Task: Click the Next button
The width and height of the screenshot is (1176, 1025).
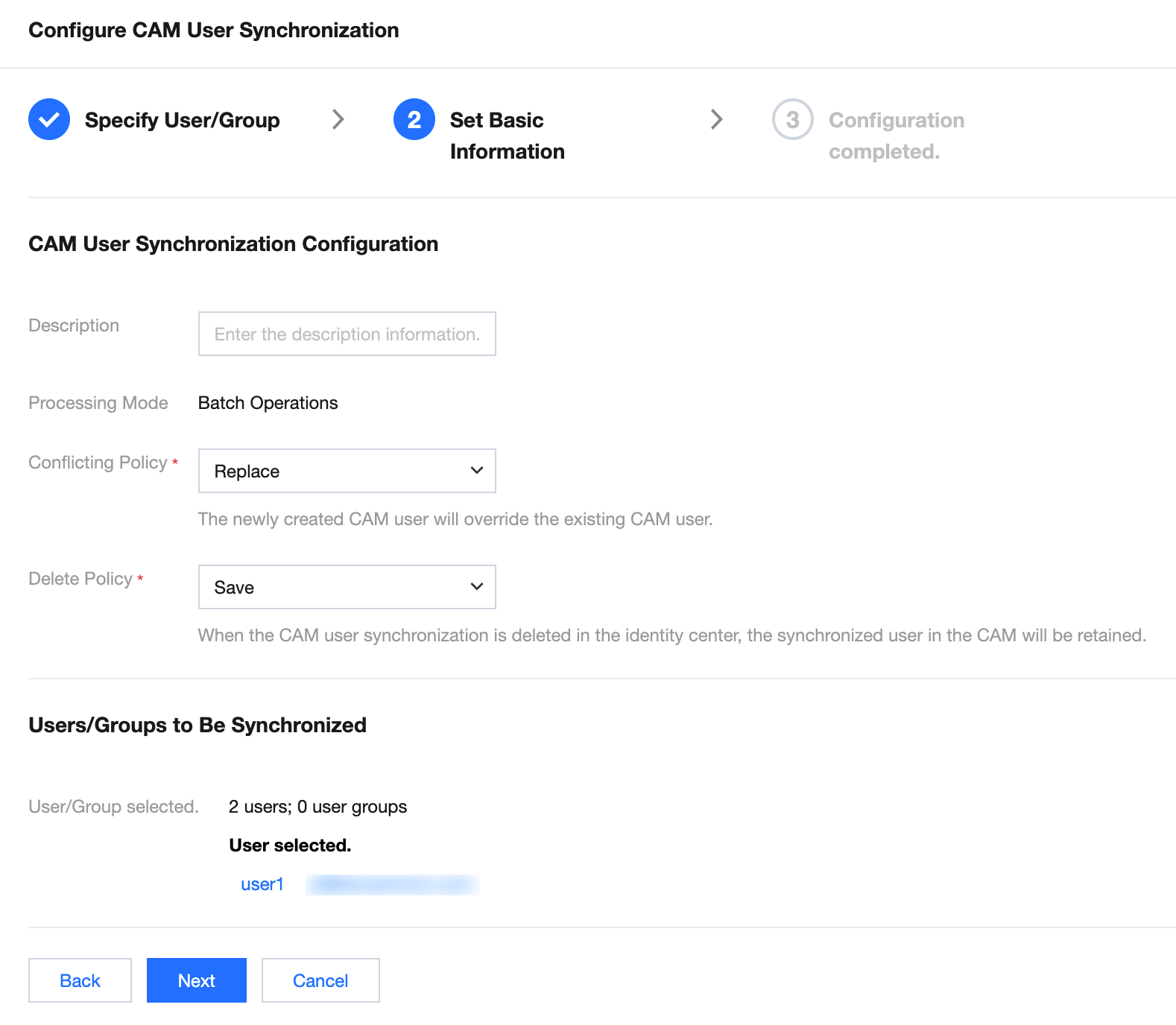Action: [x=197, y=980]
